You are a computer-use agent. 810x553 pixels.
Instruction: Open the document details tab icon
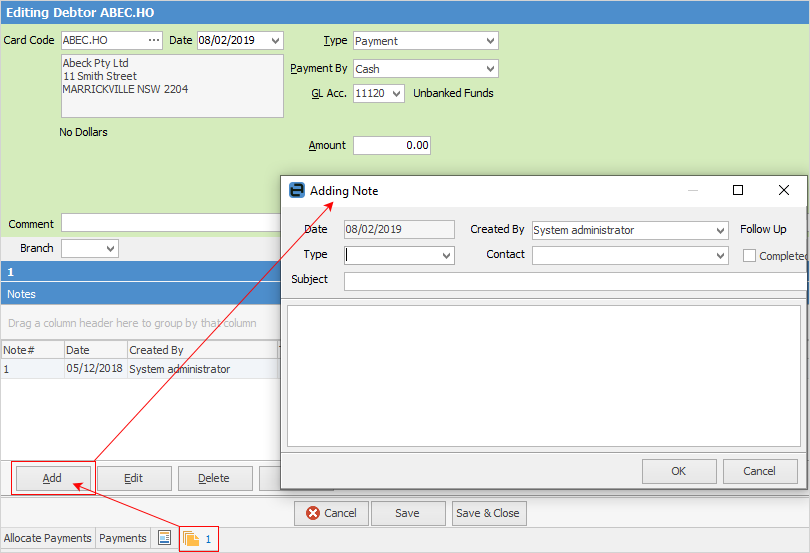pos(164,538)
